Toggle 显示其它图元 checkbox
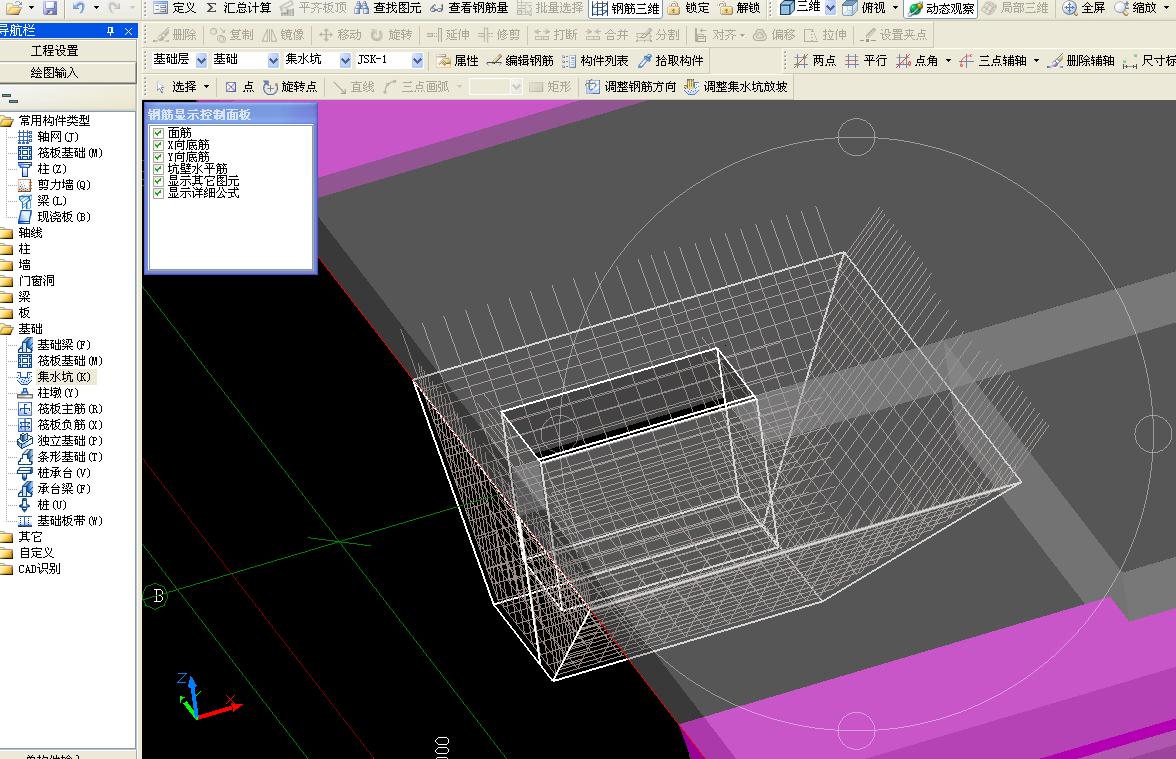This screenshot has width=1176, height=759. coord(158,181)
